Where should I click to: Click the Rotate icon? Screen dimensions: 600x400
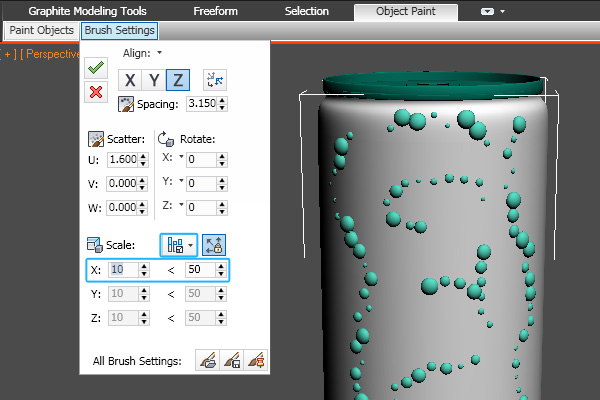coord(166,139)
